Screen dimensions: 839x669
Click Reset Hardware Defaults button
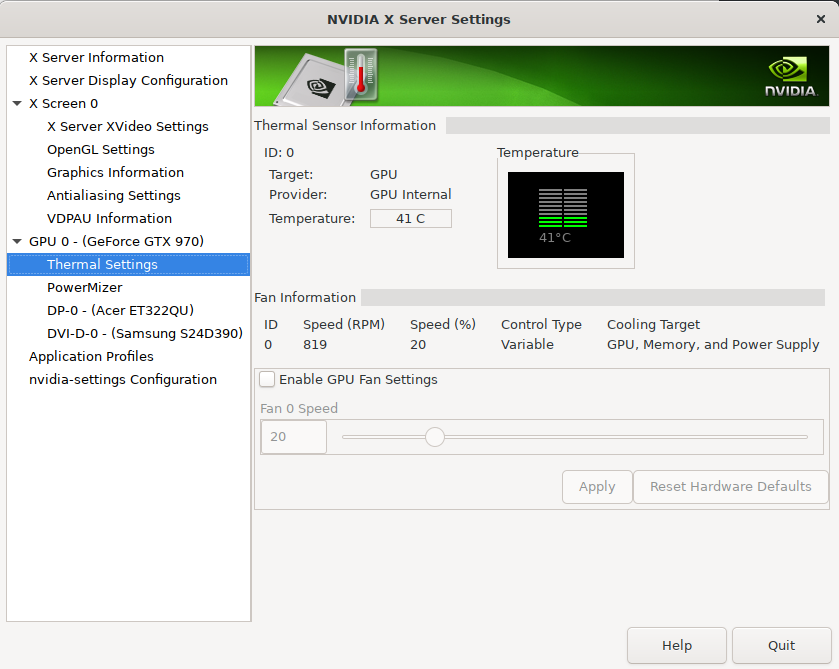[730, 486]
